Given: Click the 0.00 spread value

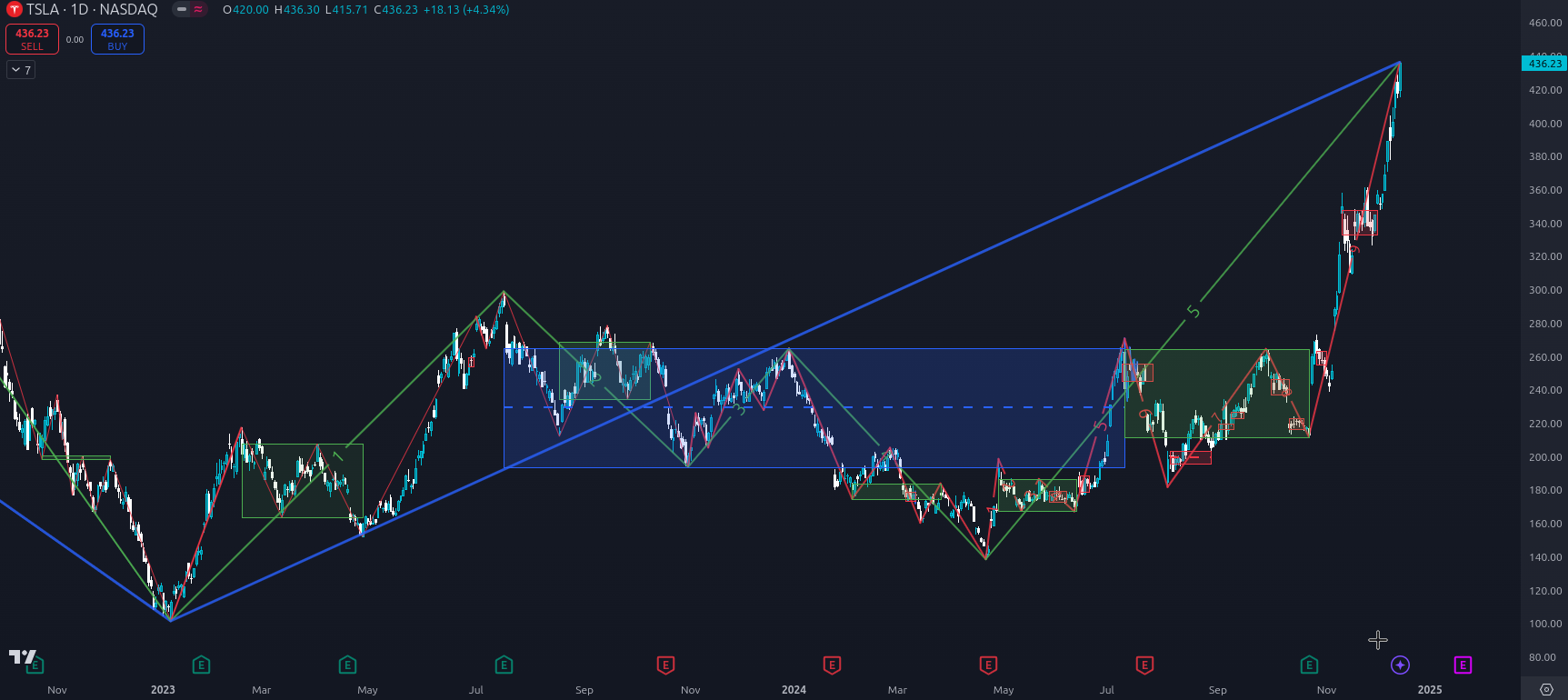Looking at the screenshot, I should 75,40.
